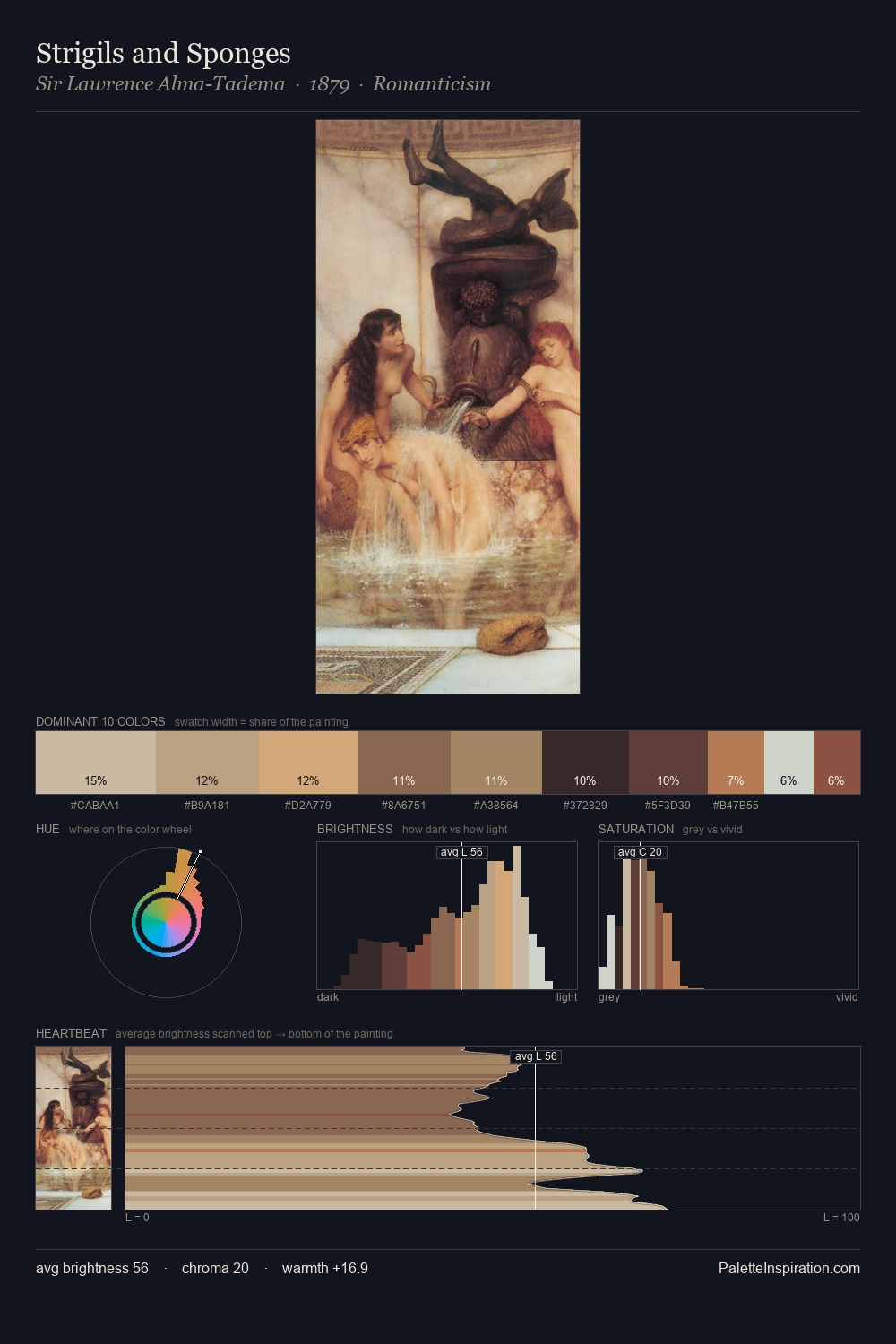Click the #5F3D39 10% swatch
Screen dimensions: 896x1344
[x=668, y=762]
